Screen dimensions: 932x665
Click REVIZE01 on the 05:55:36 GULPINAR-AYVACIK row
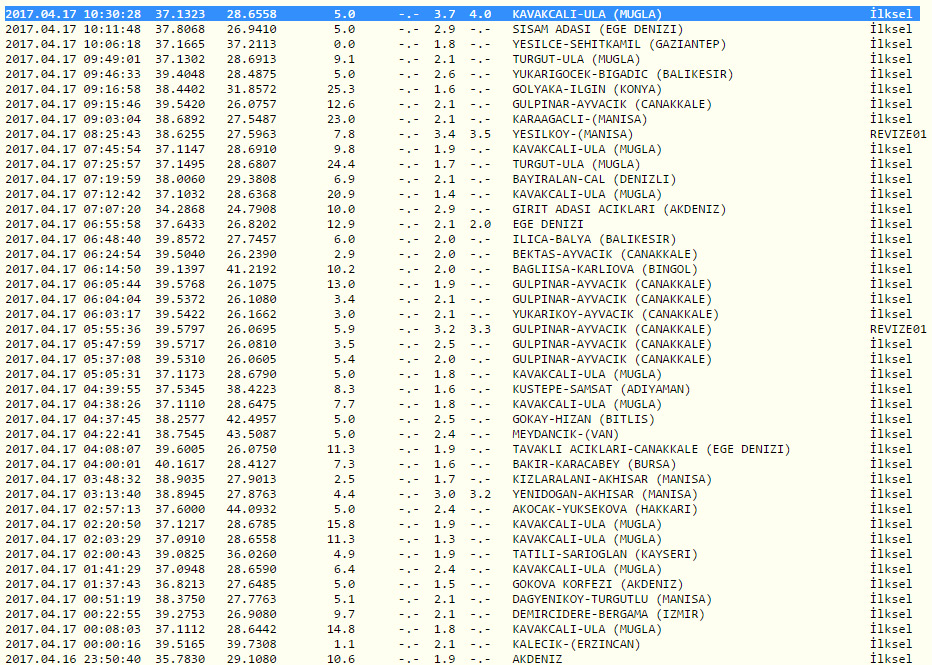[897, 329]
